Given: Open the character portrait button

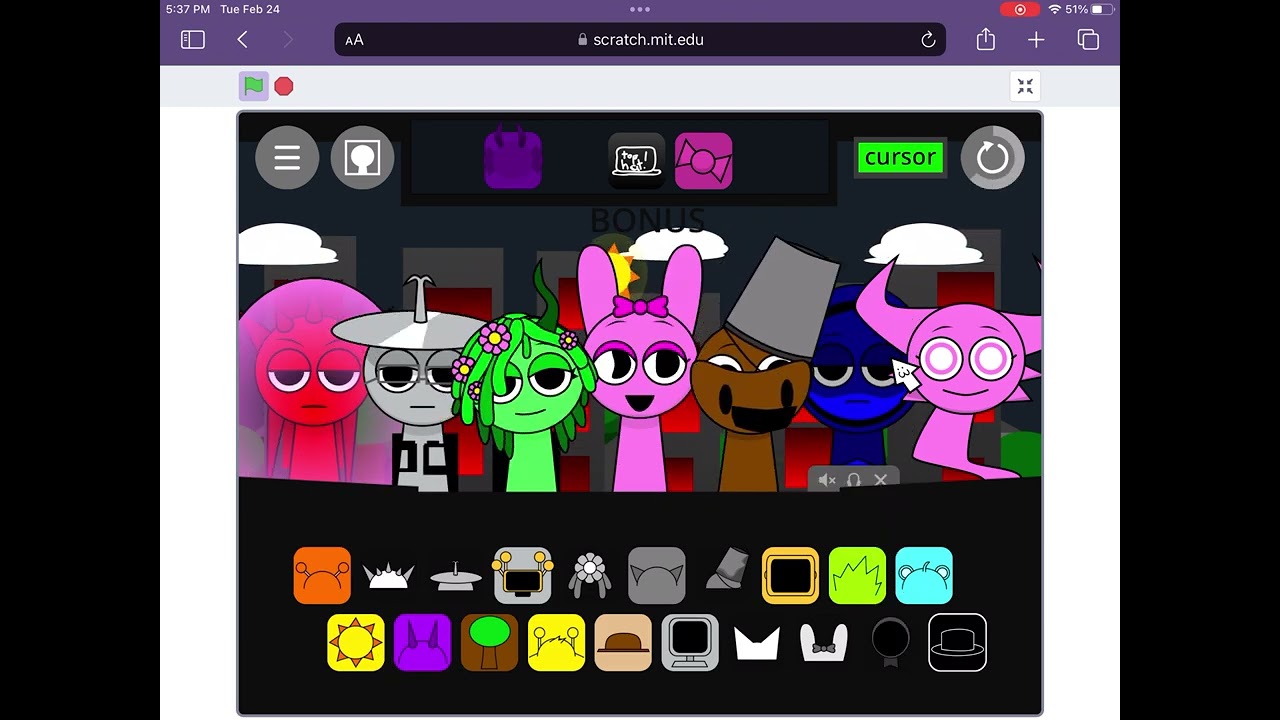Looking at the screenshot, I should click(x=362, y=157).
